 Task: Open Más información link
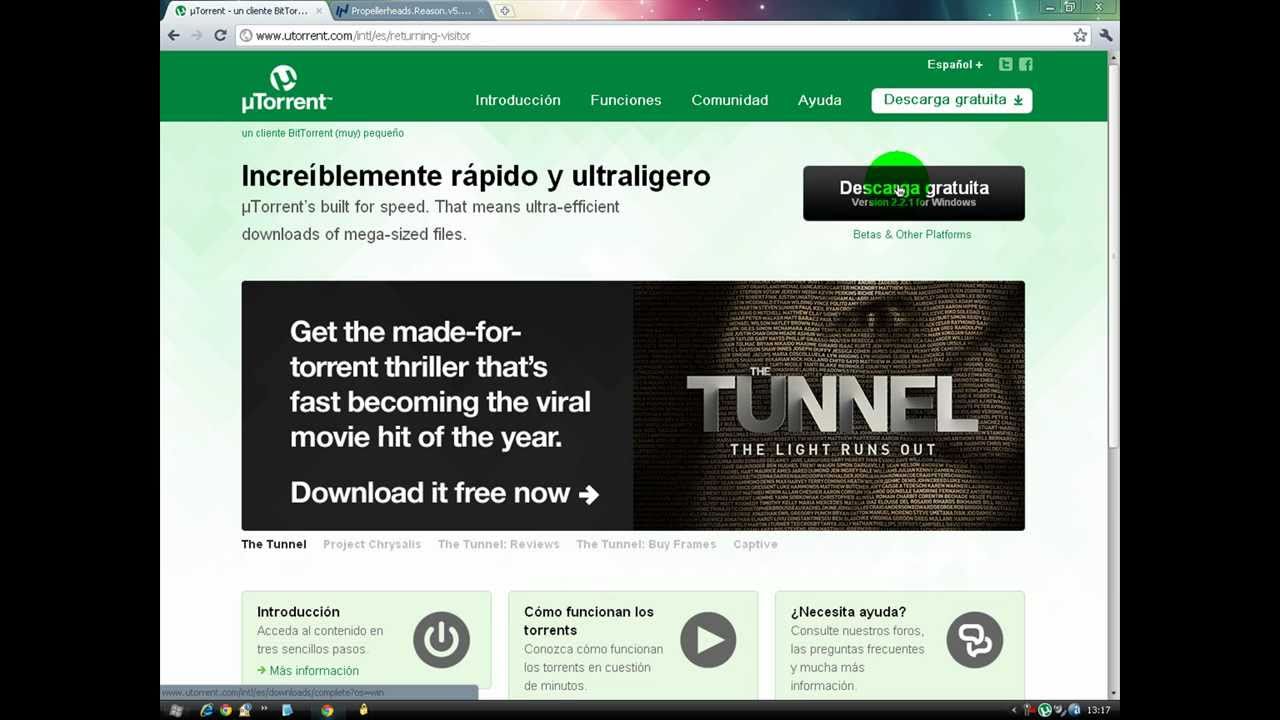(308, 670)
